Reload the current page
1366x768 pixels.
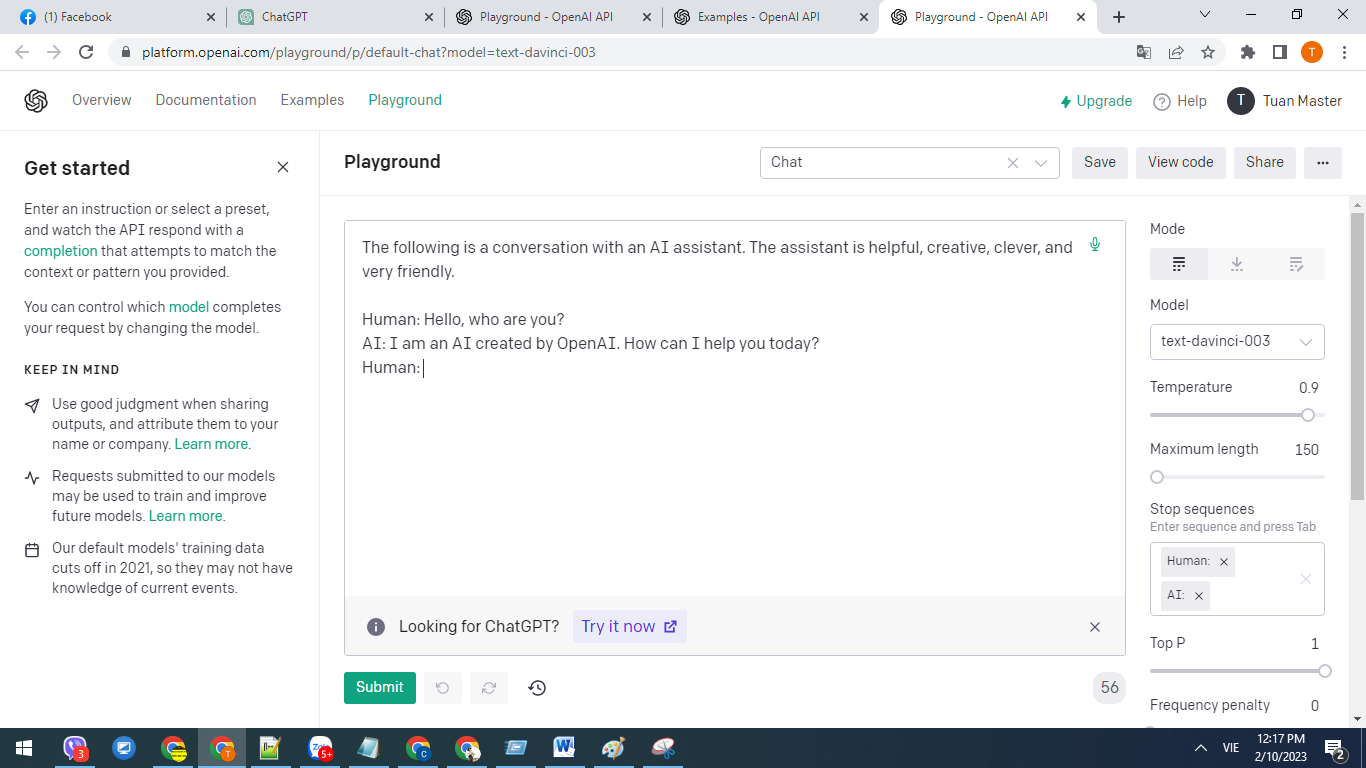pos(86,52)
